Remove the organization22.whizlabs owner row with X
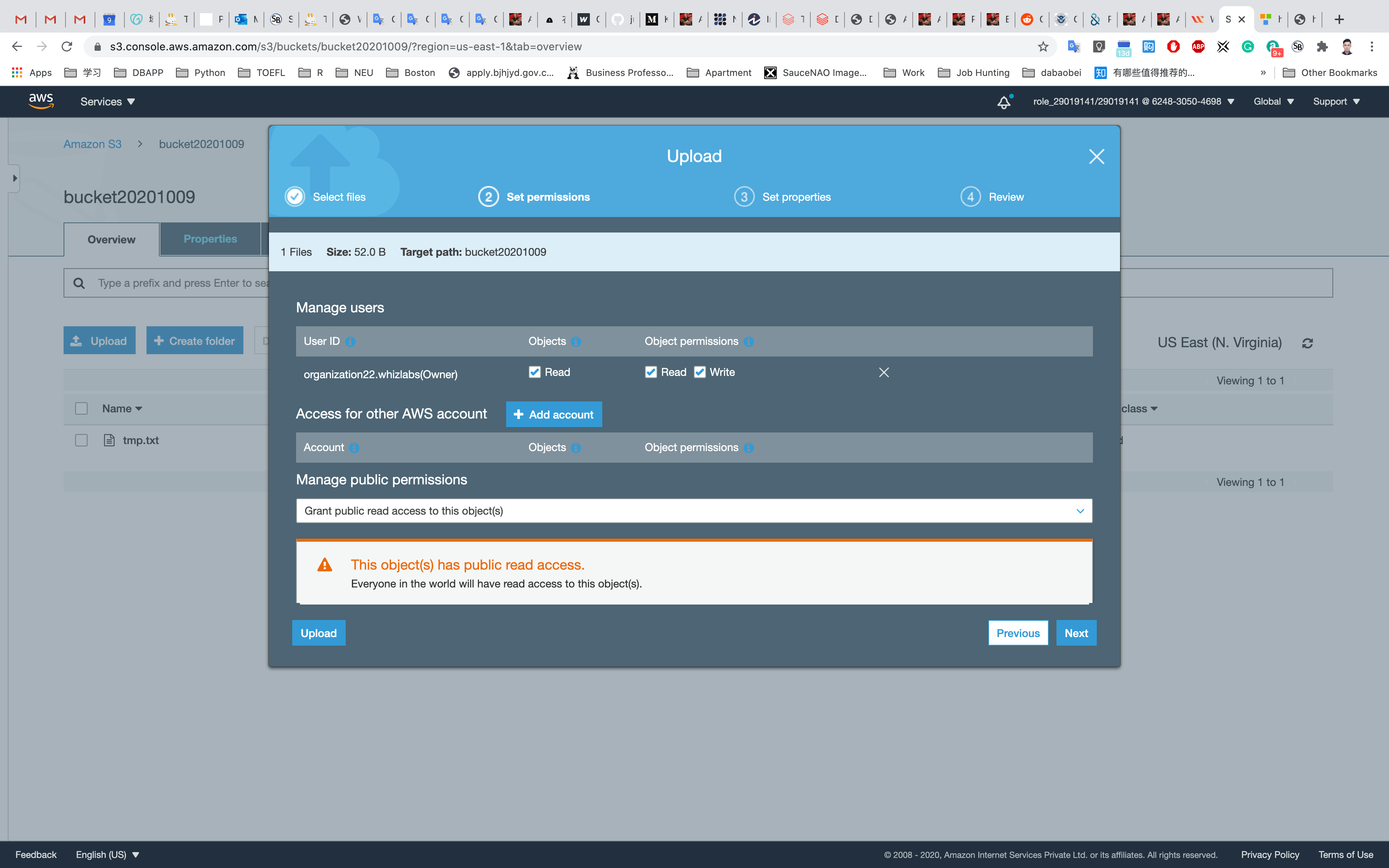 (x=884, y=372)
